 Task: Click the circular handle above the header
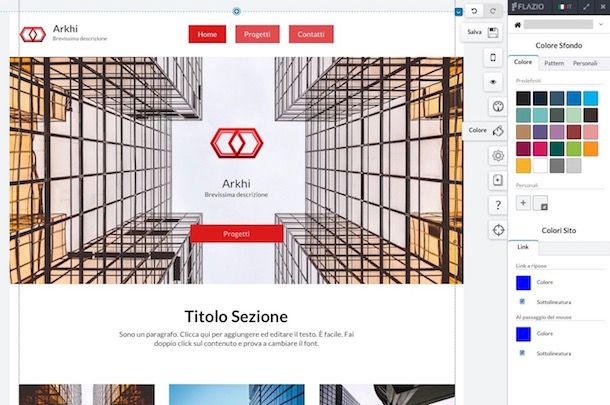236,11
